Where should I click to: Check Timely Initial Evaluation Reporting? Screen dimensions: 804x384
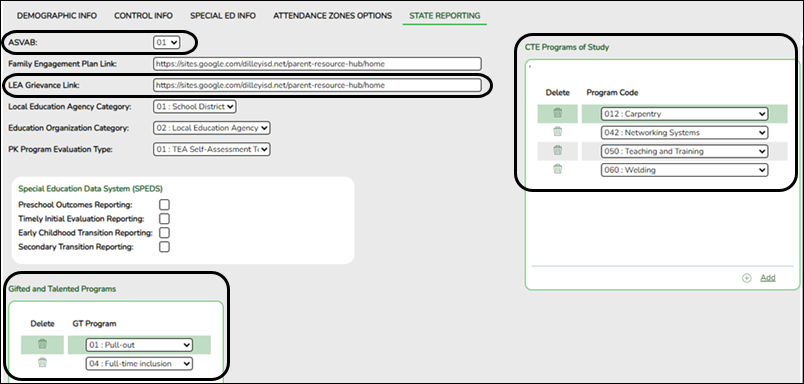164,219
